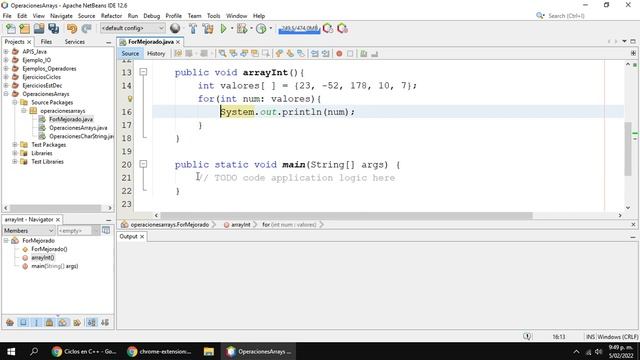The width and height of the screenshot is (640, 360).
Task: Click operacionesarrays.ForMejorado breadcrumb
Action: pos(170,224)
